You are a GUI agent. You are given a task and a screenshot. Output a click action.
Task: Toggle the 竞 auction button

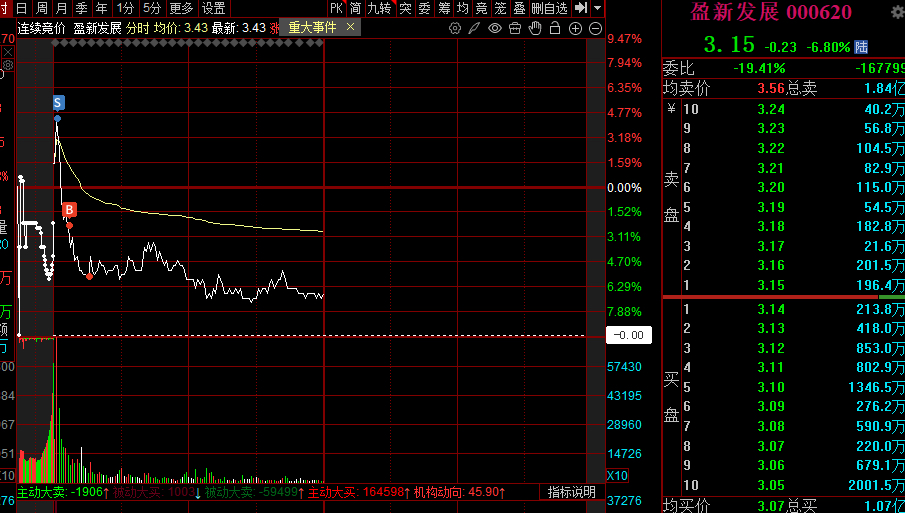(481, 8)
